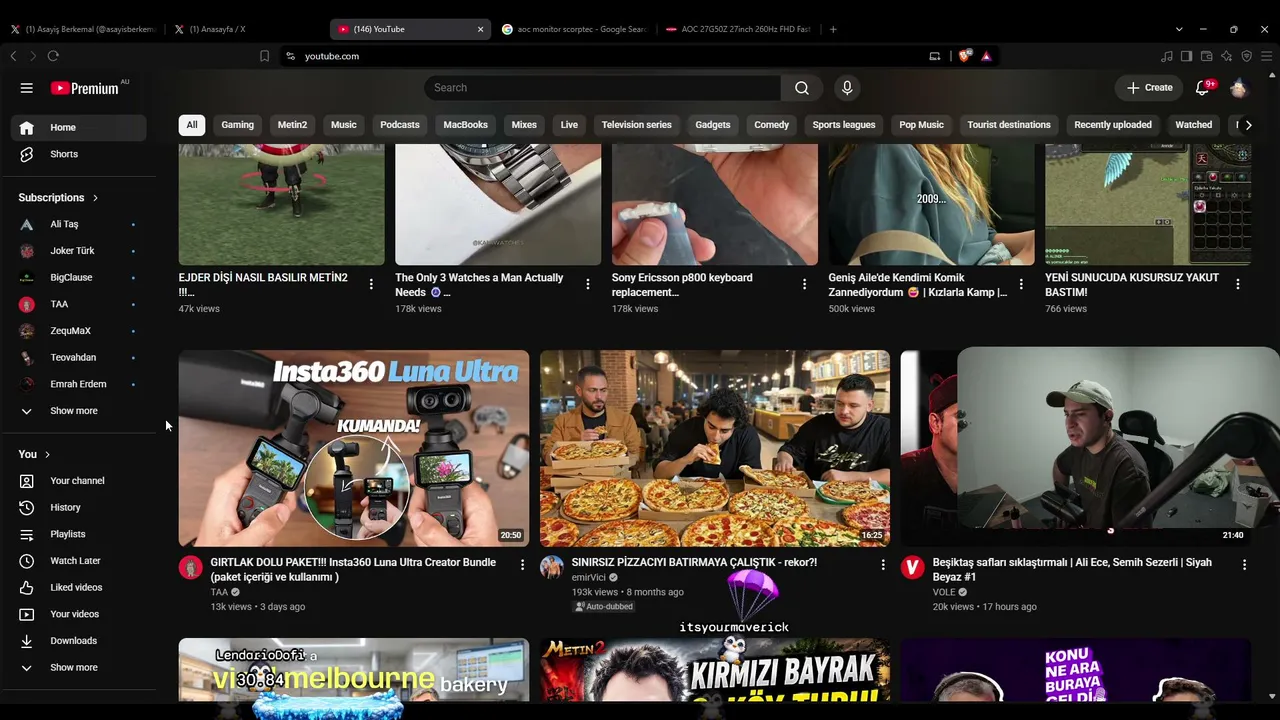Screen dimensions: 1280x720
Task: Open options for The Only 3 Watches video
Action: pyautogui.click(x=588, y=284)
